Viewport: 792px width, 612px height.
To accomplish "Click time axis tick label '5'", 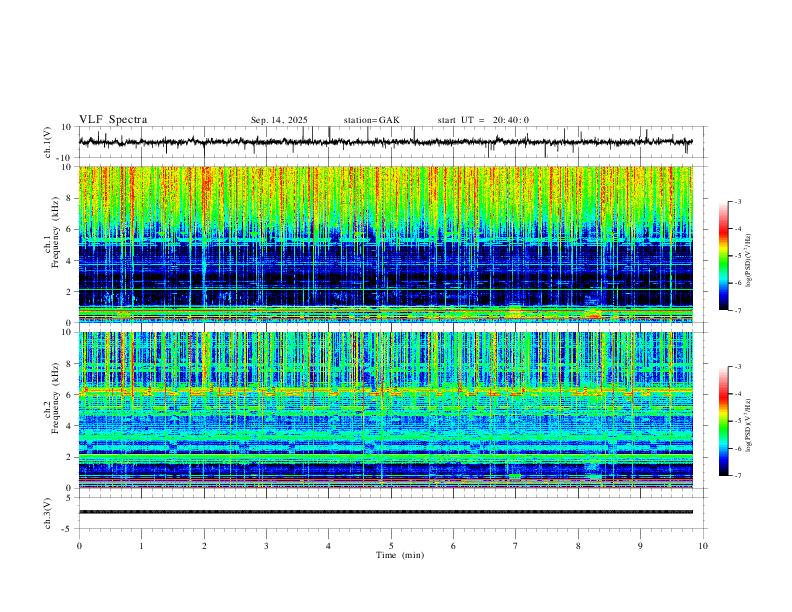I will tap(391, 546).
